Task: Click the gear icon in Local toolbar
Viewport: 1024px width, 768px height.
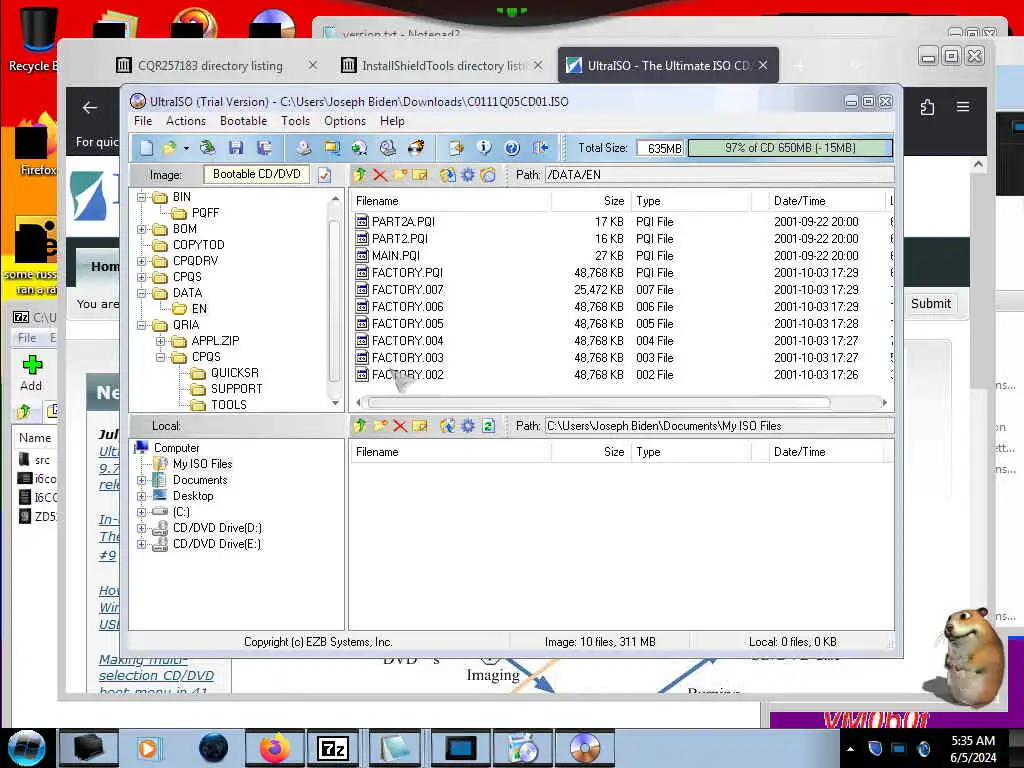Action: point(468,426)
